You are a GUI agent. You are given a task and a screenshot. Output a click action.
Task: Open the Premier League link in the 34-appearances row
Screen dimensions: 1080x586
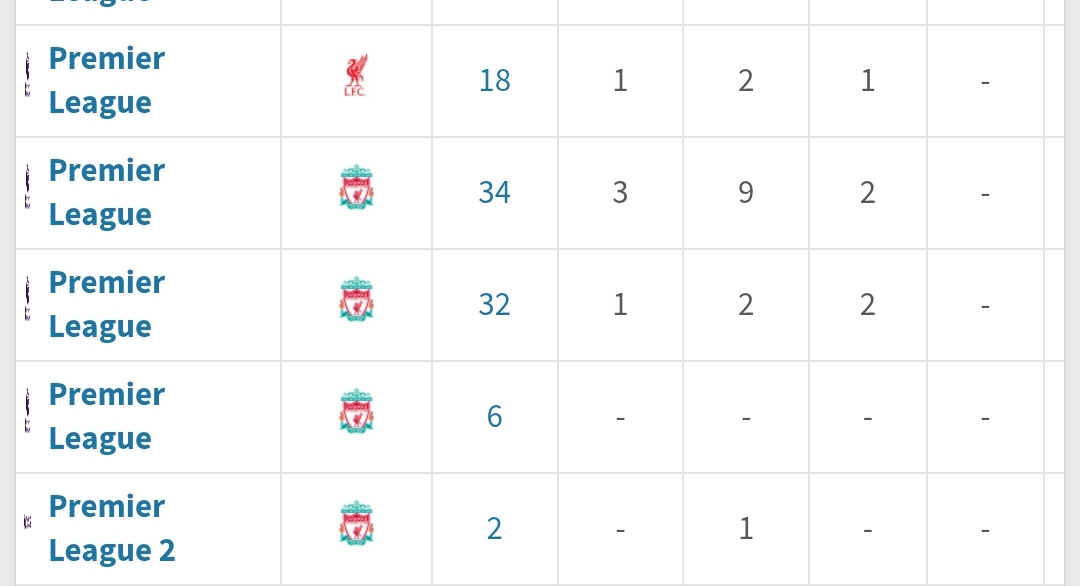point(106,192)
